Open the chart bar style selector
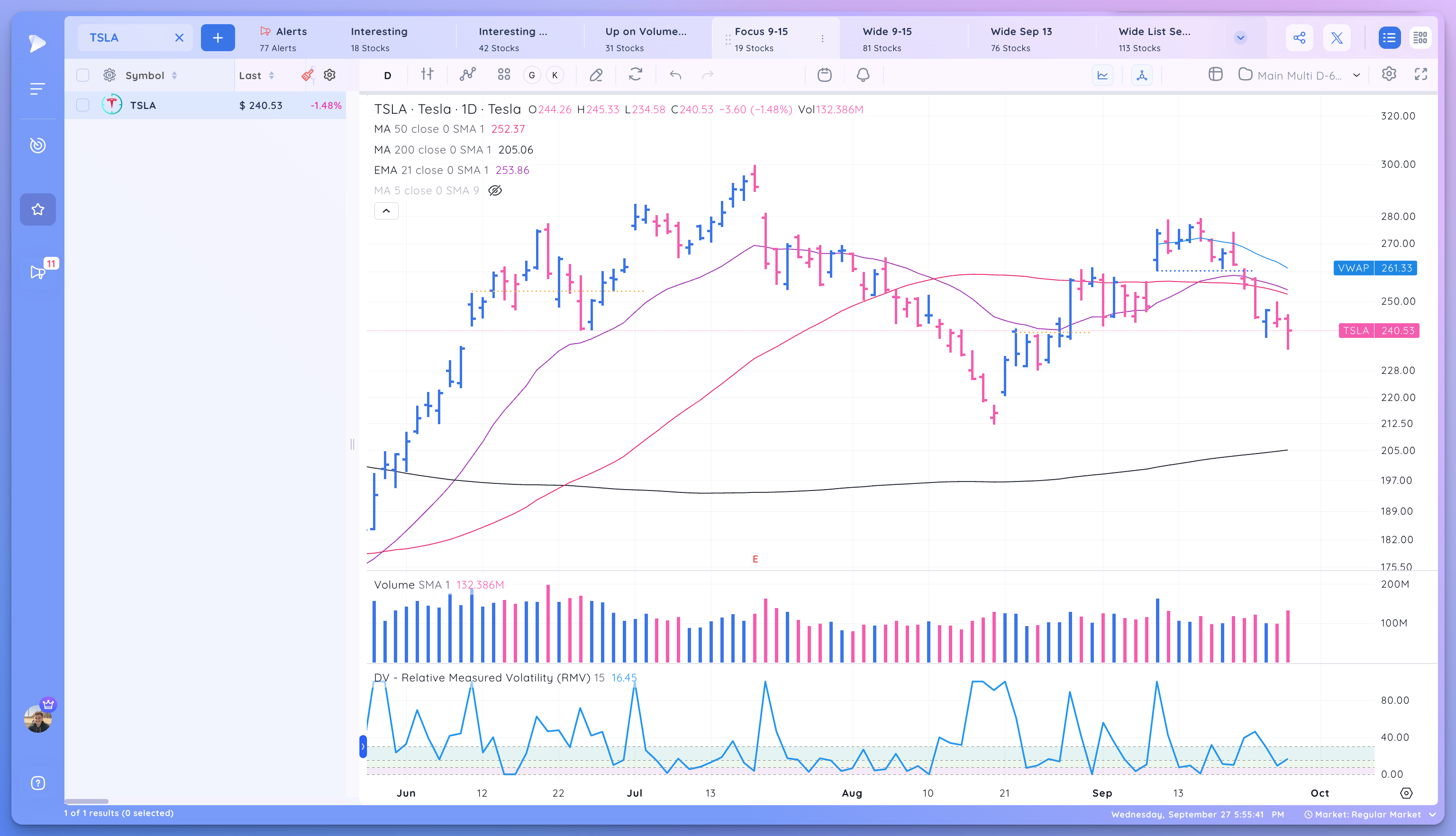This screenshot has width=1456, height=836. pos(427,74)
